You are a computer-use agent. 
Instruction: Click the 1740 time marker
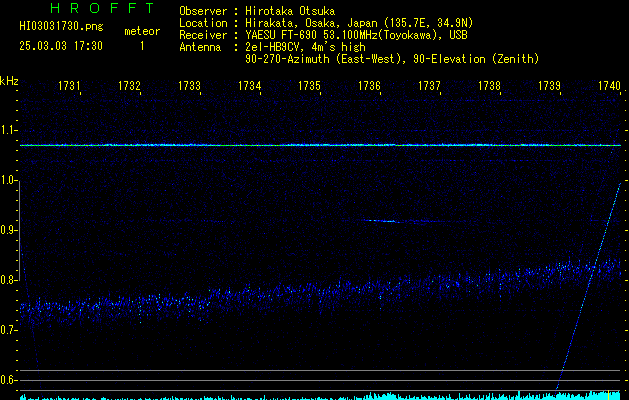pos(609,86)
